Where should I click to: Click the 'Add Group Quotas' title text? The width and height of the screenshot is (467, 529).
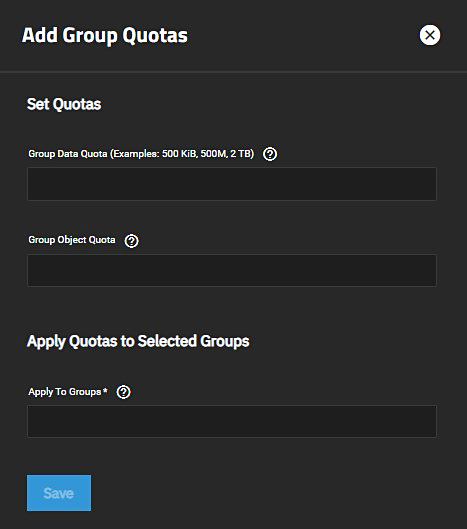click(x=105, y=35)
